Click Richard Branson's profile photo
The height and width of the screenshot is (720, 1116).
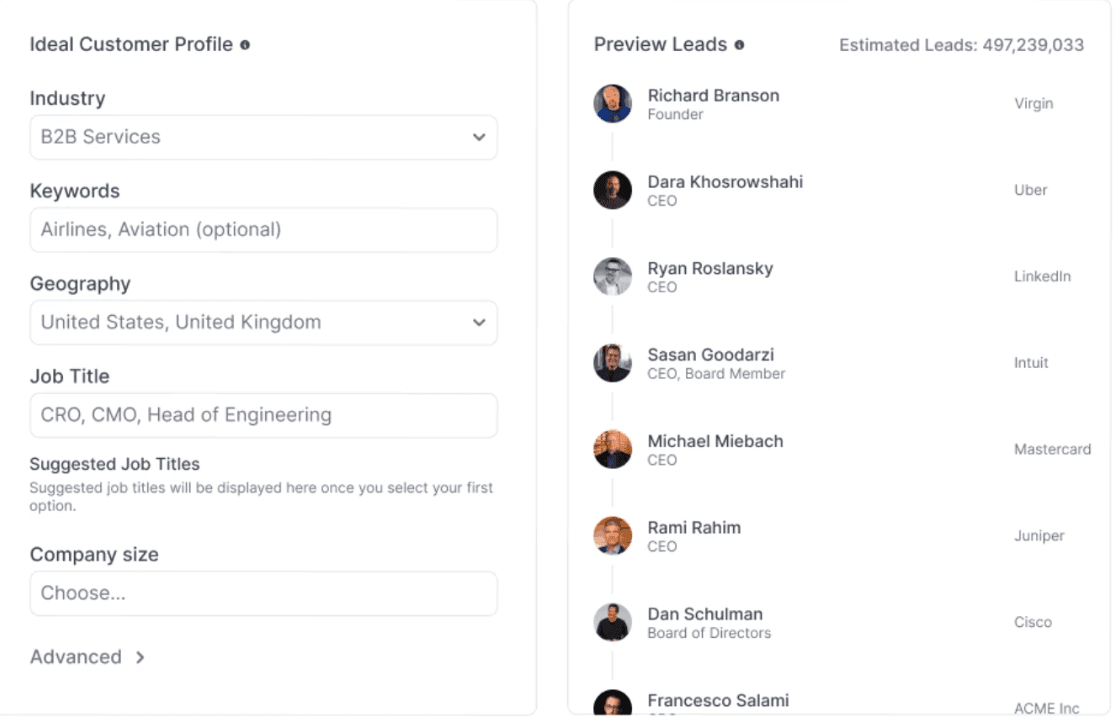612,104
